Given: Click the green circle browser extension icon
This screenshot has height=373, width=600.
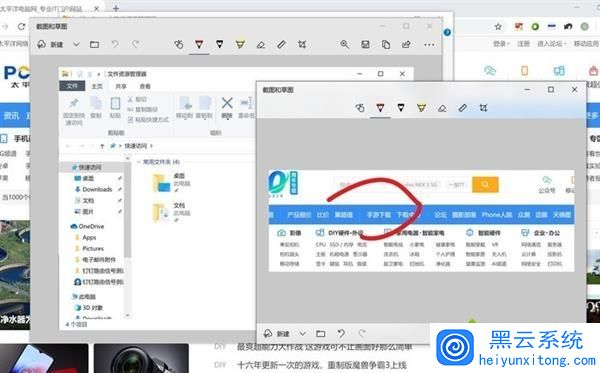Looking at the screenshot, I should tap(535, 26).
